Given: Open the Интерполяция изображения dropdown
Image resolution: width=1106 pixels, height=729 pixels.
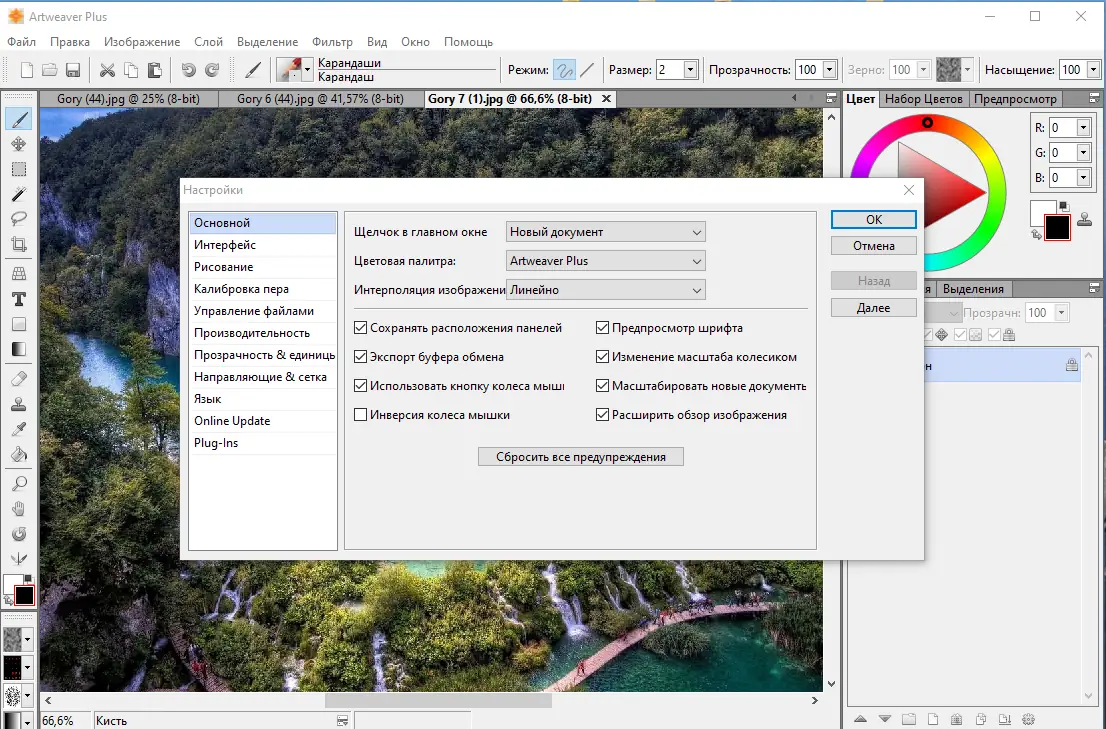Looking at the screenshot, I should pyautogui.click(x=606, y=290).
